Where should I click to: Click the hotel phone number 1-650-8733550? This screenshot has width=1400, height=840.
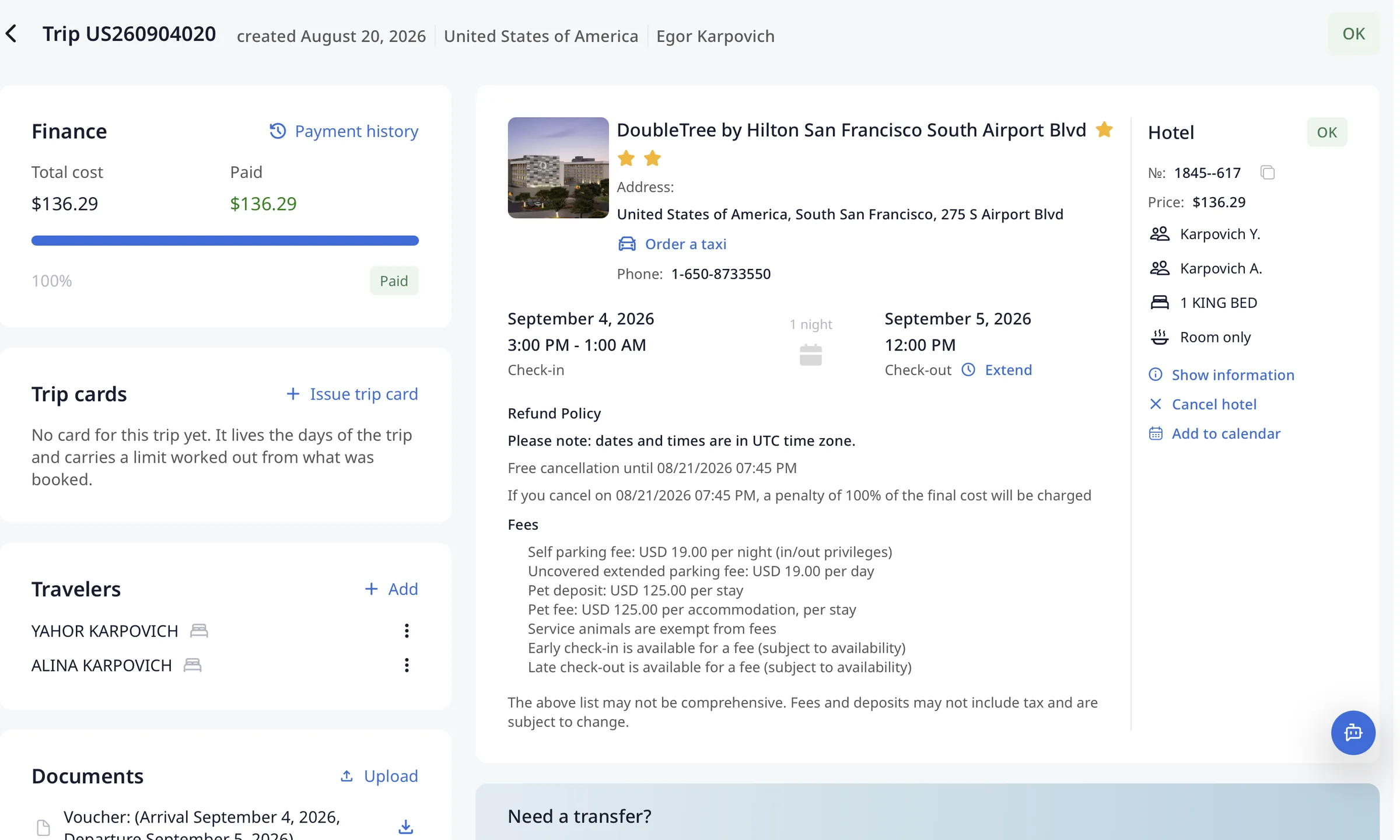click(x=721, y=274)
